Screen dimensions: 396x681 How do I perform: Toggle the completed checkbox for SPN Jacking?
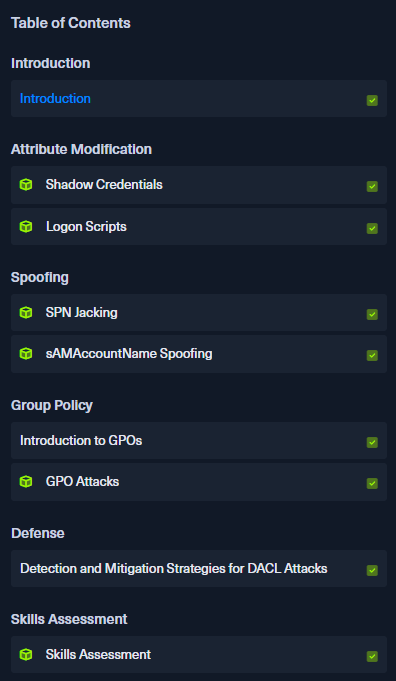(x=372, y=314)
